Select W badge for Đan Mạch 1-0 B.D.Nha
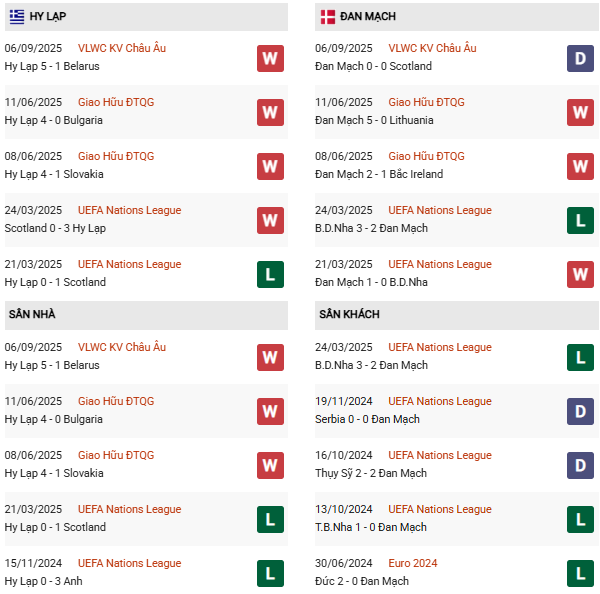The width and height of the screenshot is (600, 594). [580, 274]
